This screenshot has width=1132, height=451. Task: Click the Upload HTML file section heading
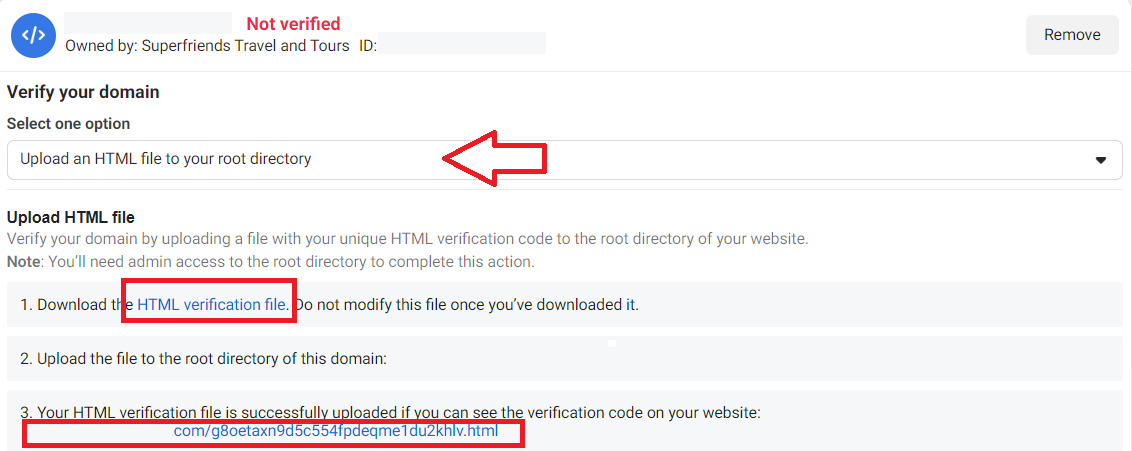[71, 216]
